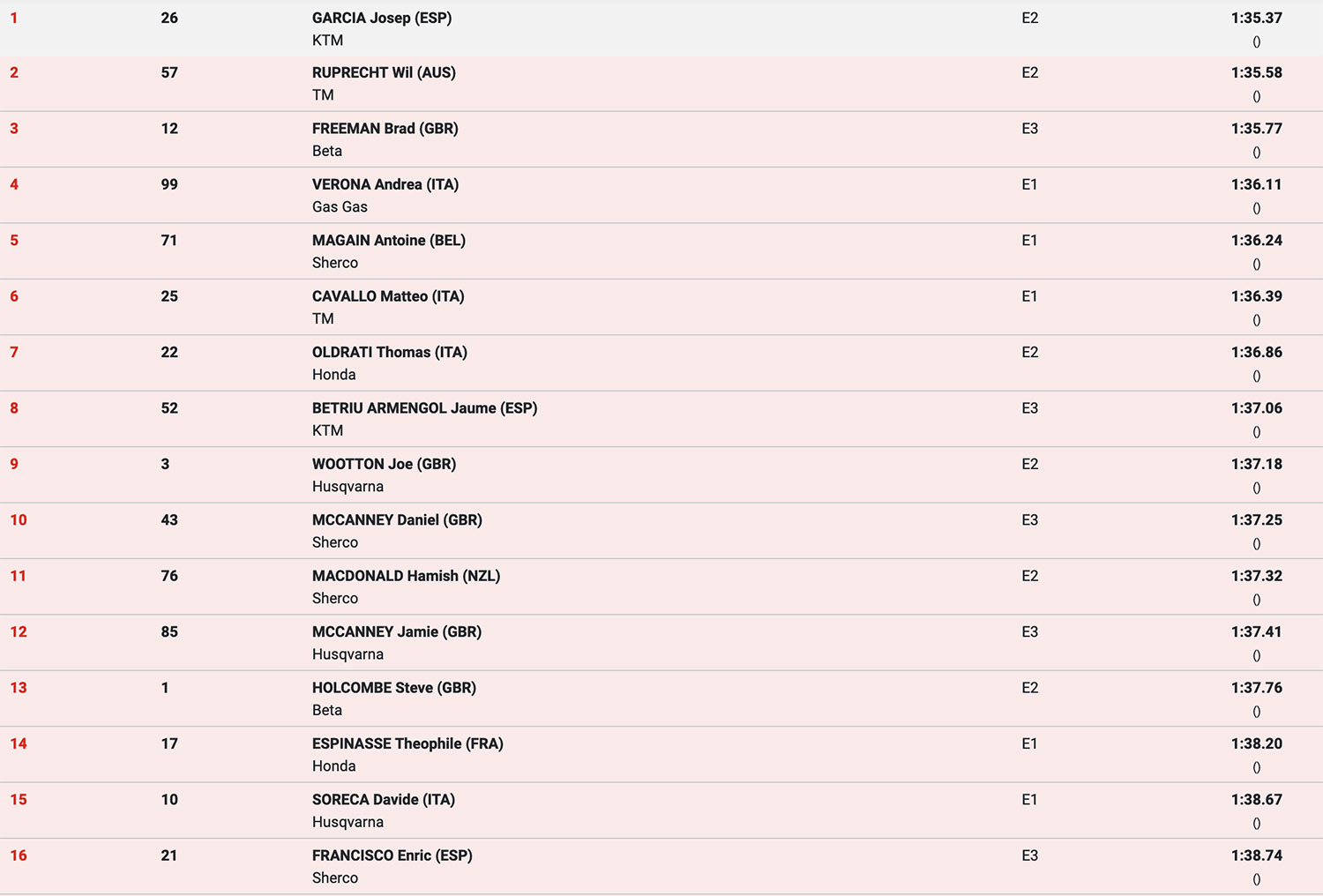Viewport: 1323px width, 896px height.
Task: Click CAVALLO Matteo (ITA) name
Action: [388, 296]
